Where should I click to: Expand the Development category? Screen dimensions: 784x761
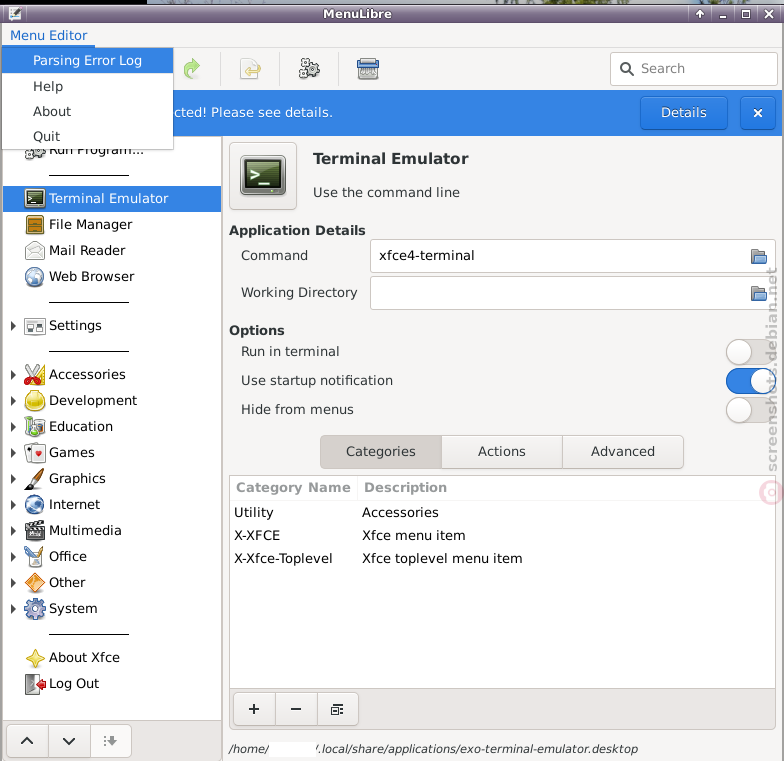[14, 400]
